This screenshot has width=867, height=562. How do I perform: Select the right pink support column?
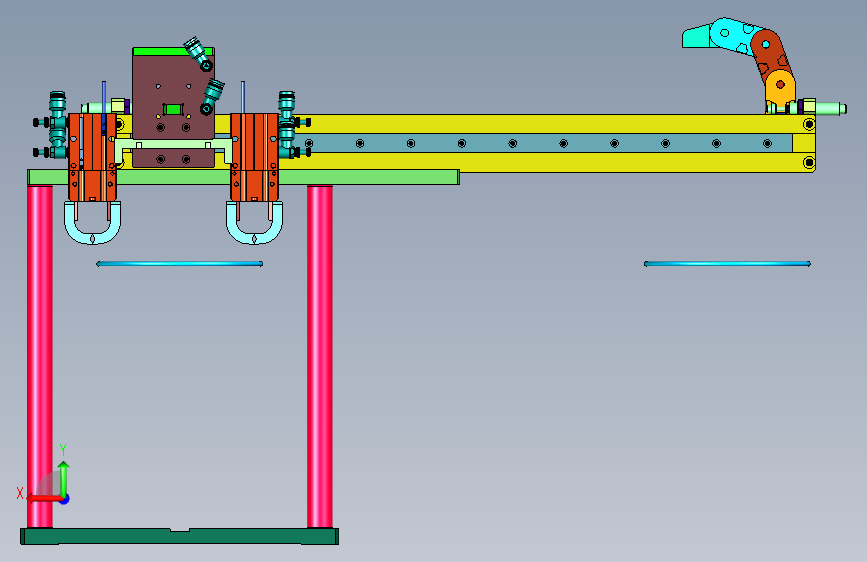(x=320, y=357)
